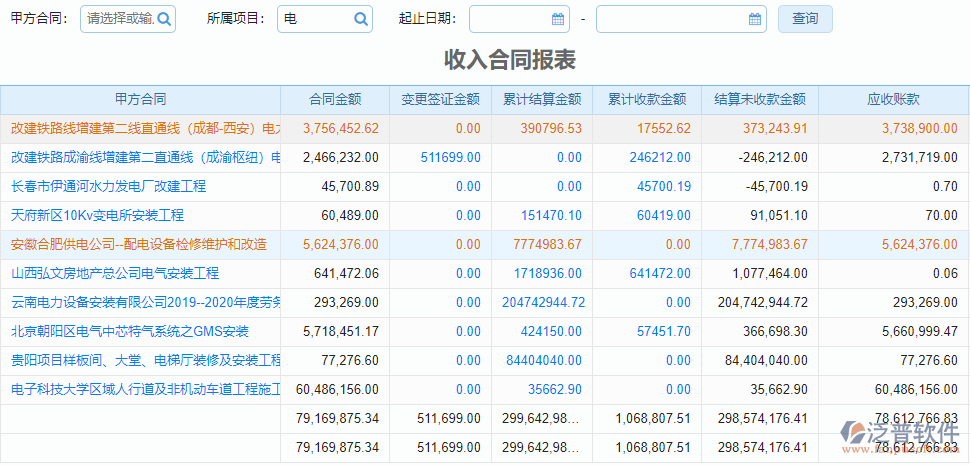Select contract amount cell 2,466,232.00

pos(341,158)
